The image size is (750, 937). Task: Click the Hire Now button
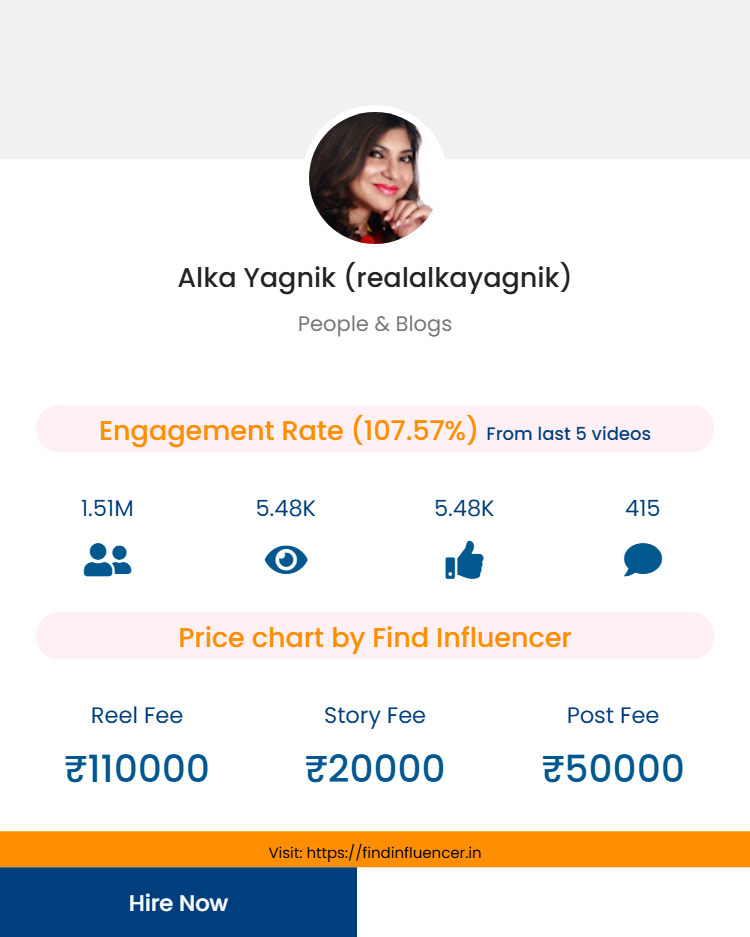click(x=178, y=902)
